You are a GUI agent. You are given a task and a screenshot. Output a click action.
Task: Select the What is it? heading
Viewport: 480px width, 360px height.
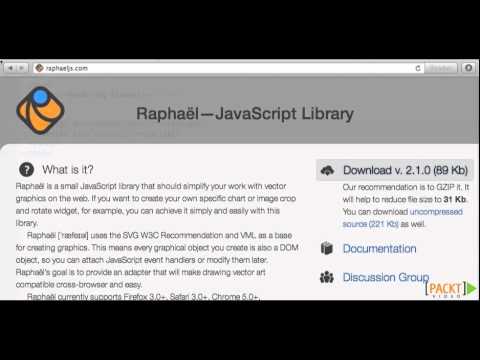[68, 170]
